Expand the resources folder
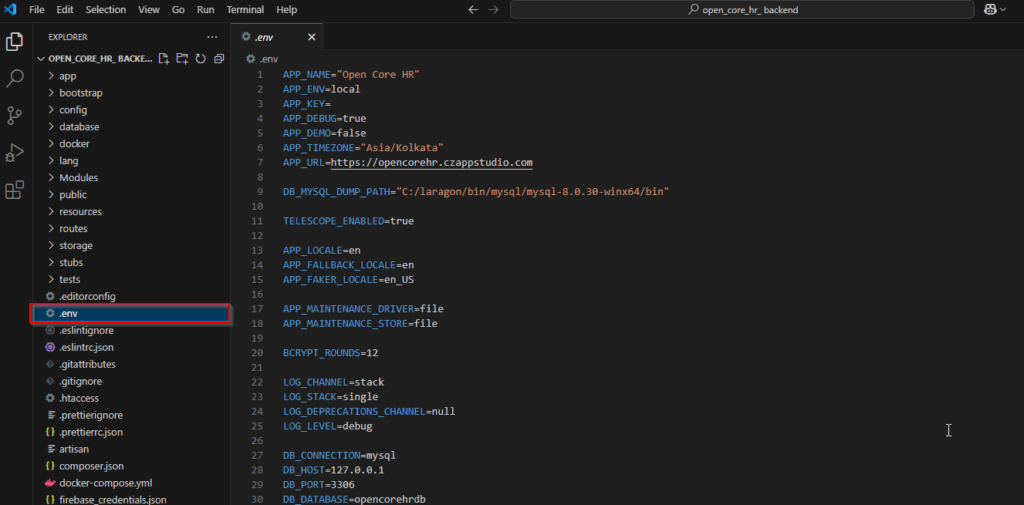Screen dimensions: 1024x505 (x=131, y=212)
